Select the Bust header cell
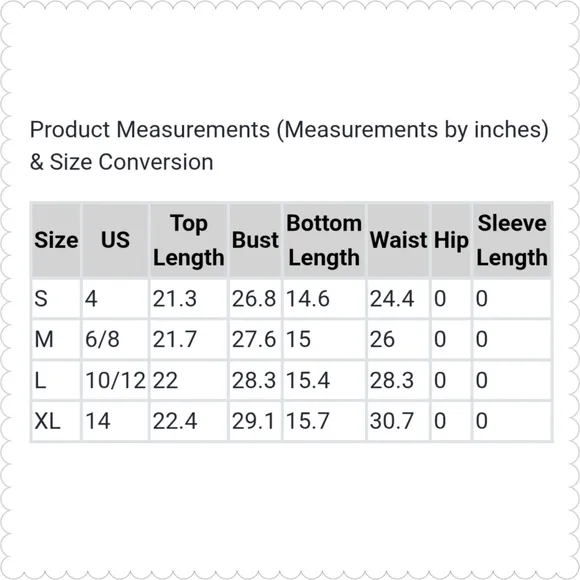580x580 pixels. click(x=255, y=240)
